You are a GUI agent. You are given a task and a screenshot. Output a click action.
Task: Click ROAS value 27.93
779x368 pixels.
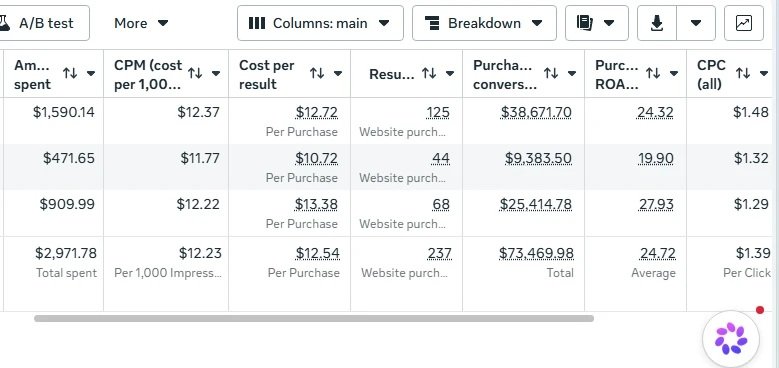click(x=655, y=204)
